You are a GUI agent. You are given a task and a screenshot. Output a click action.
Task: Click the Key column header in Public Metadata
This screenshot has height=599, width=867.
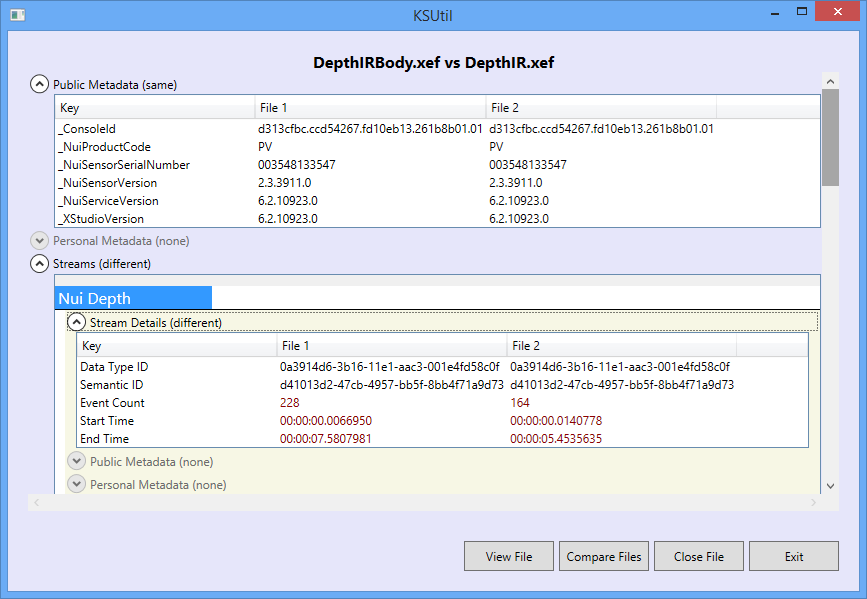155,108
